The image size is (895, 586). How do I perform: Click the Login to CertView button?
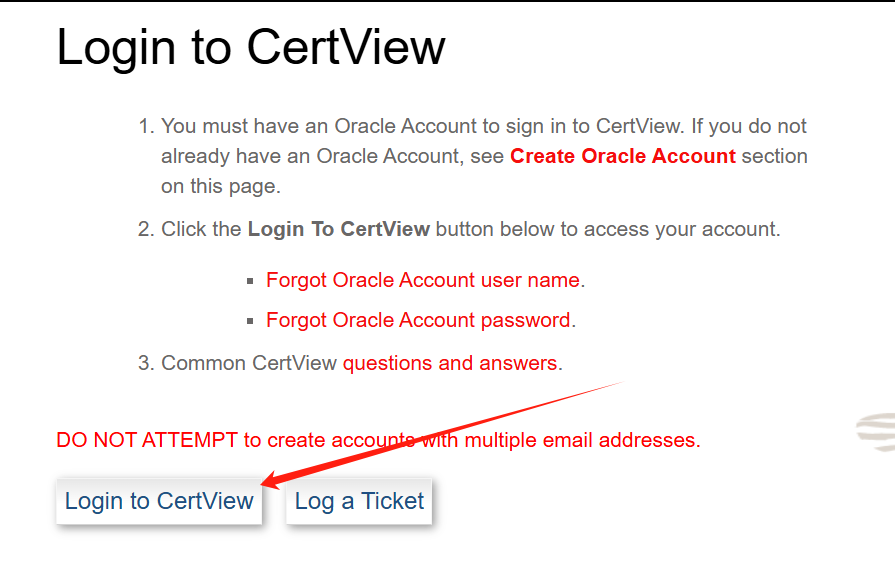click(159, 501)
